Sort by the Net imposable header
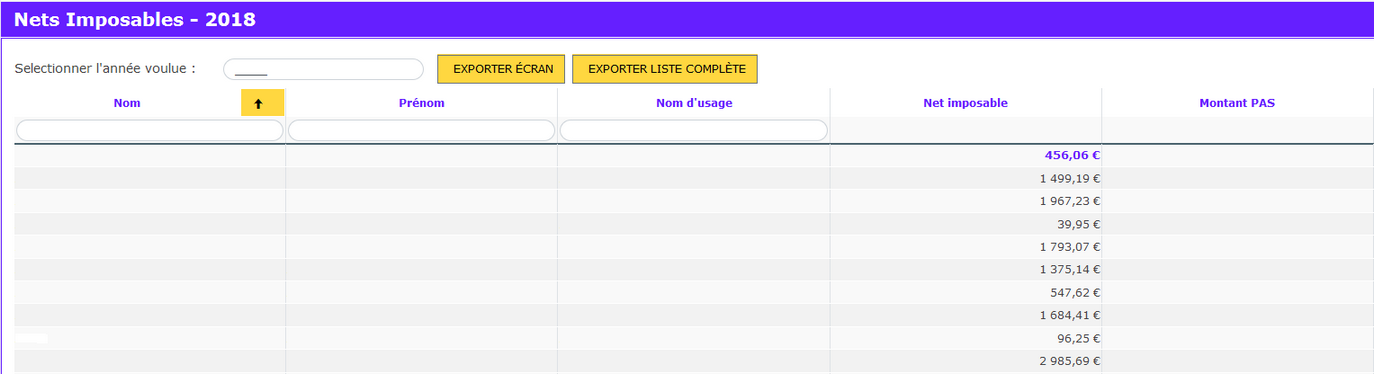Screen dimensions: 1374x374 point(965,103)
